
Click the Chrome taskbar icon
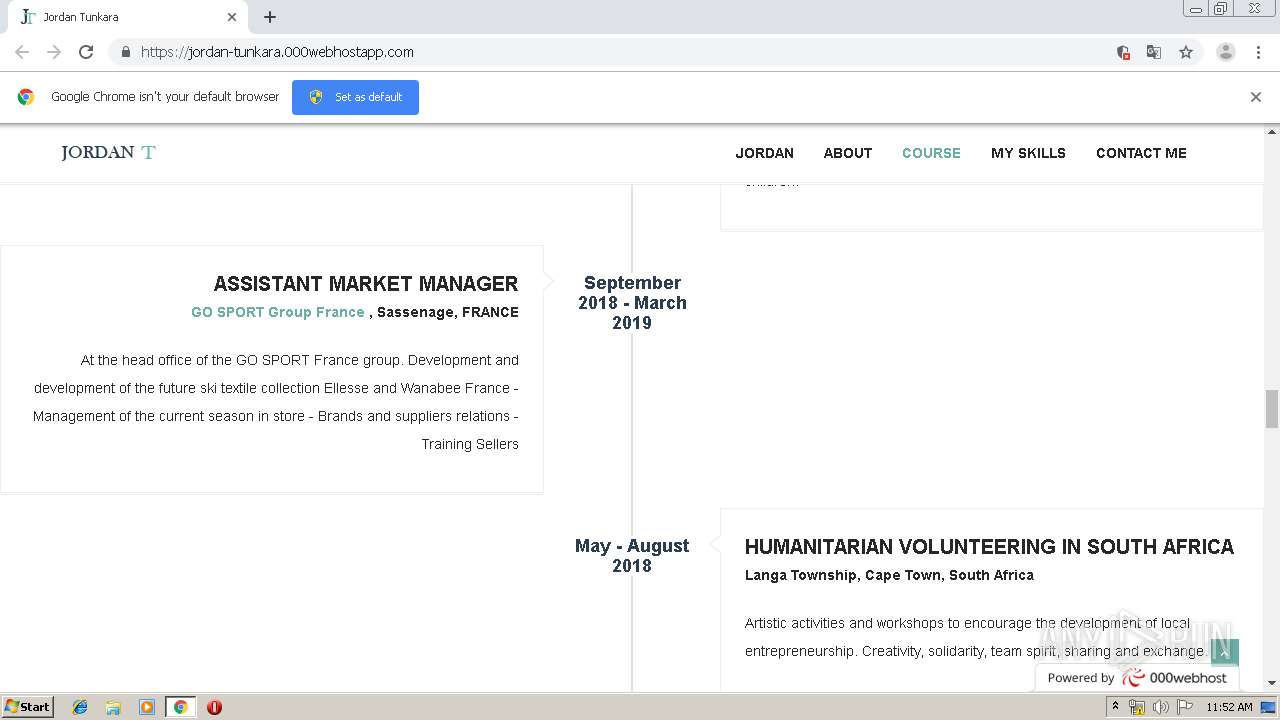pyautogui.click(x=180, y=707)
